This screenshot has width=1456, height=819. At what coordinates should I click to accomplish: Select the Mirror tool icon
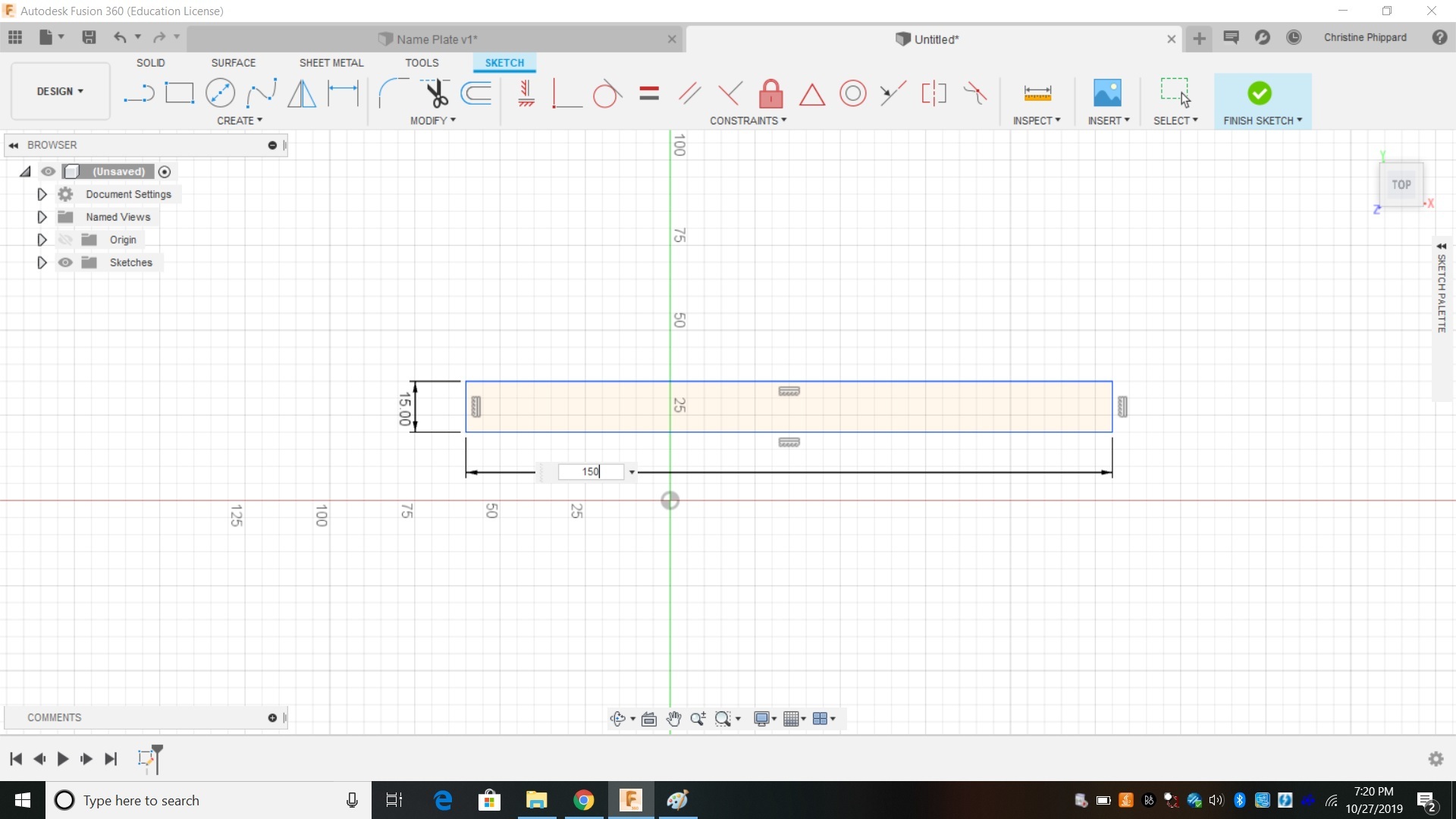coord(302,93)
